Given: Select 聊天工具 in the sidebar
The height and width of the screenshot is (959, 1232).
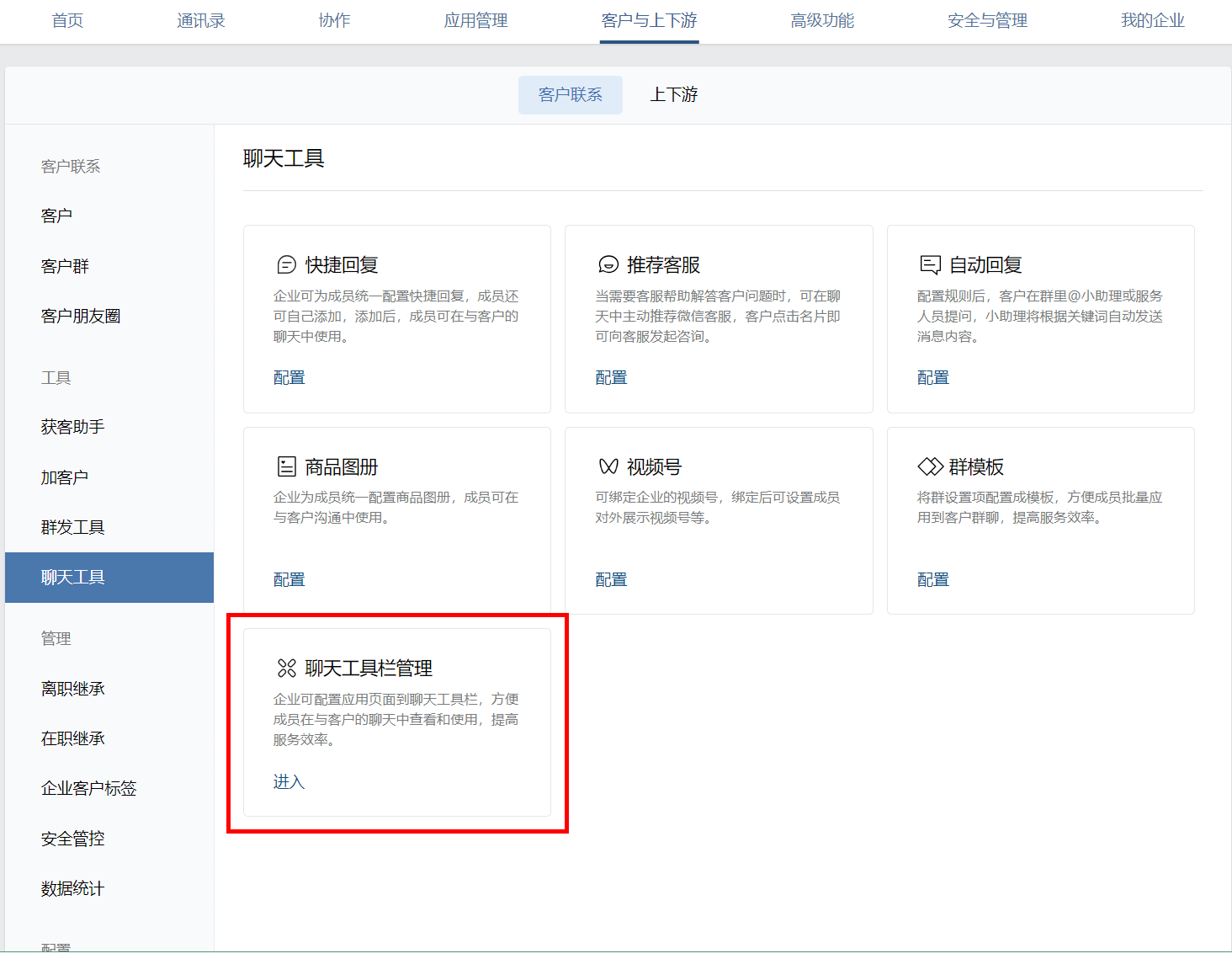Looking at the screenshot, I should pyautogui.click(x=109, y=578).
